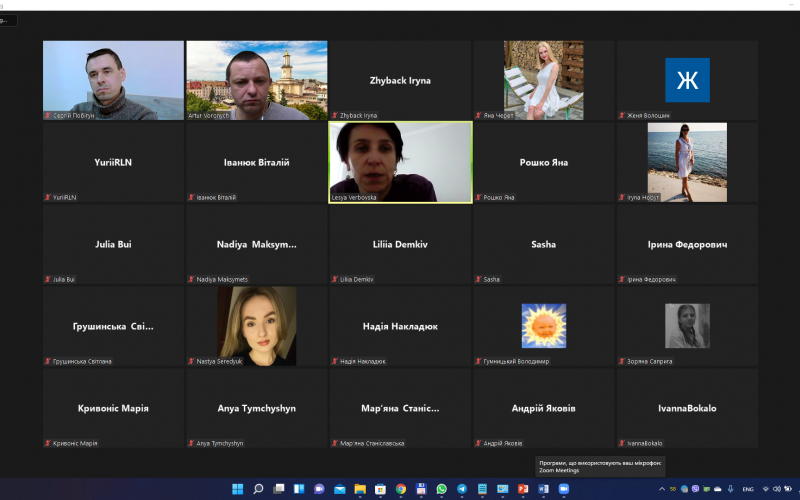800x500 pixels.
Task: Select the Іванюк Віталій participant tile
Action: point(257,162)
